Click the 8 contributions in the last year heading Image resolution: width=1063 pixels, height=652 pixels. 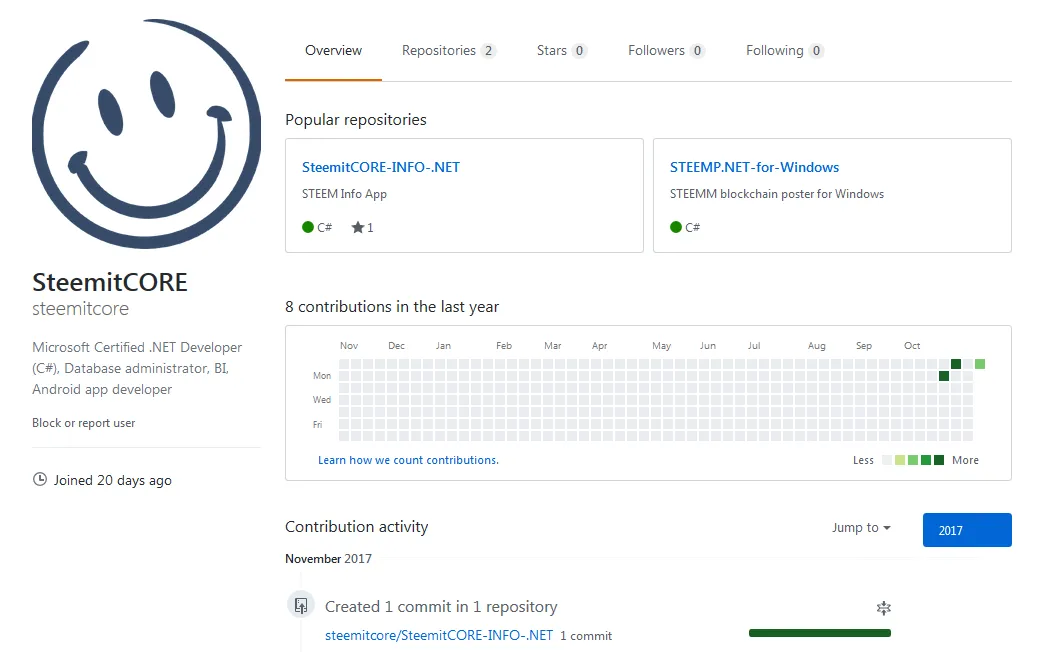(x=392, y=306)
